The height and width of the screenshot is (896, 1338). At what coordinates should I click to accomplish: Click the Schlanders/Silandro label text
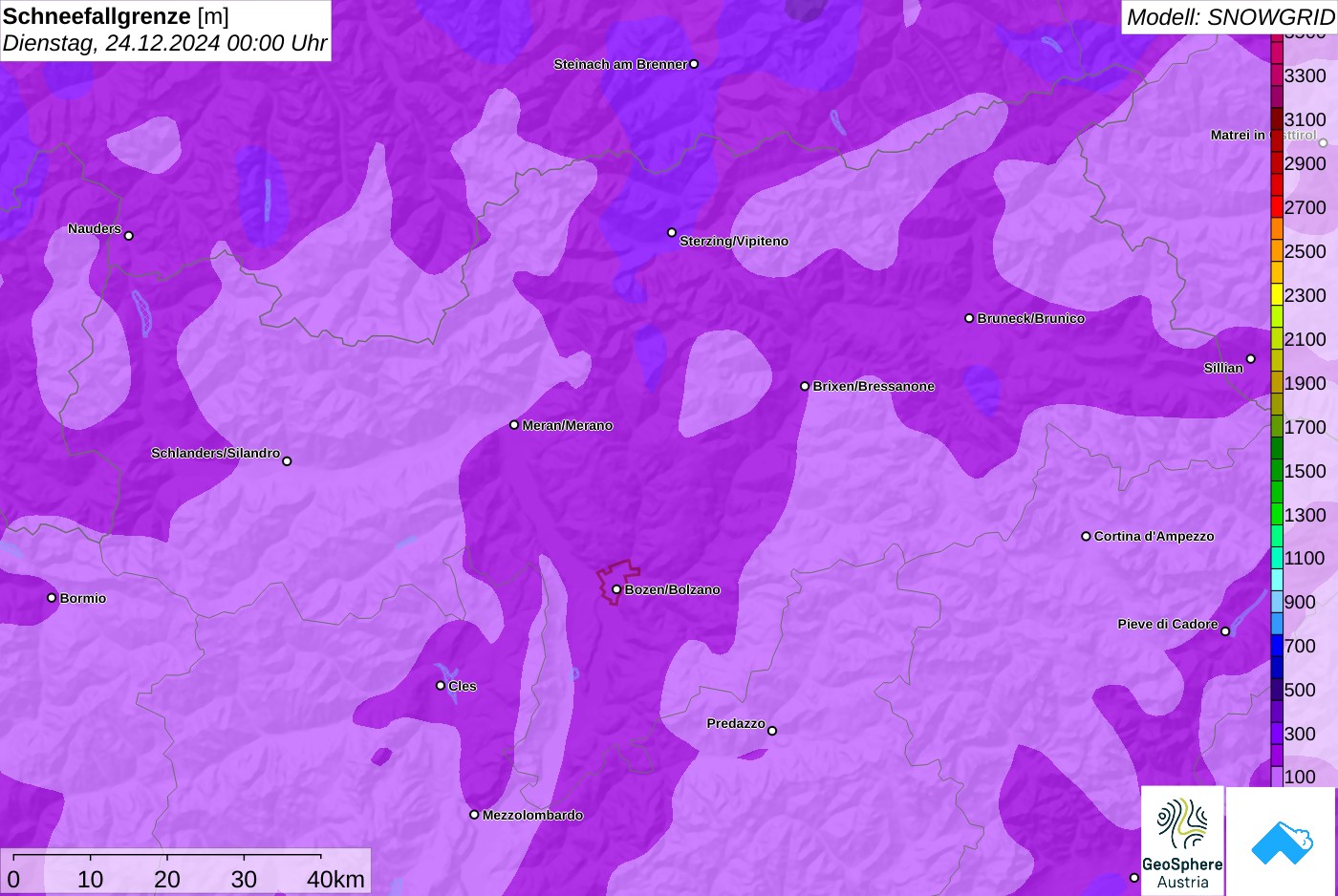coord(216,453)
